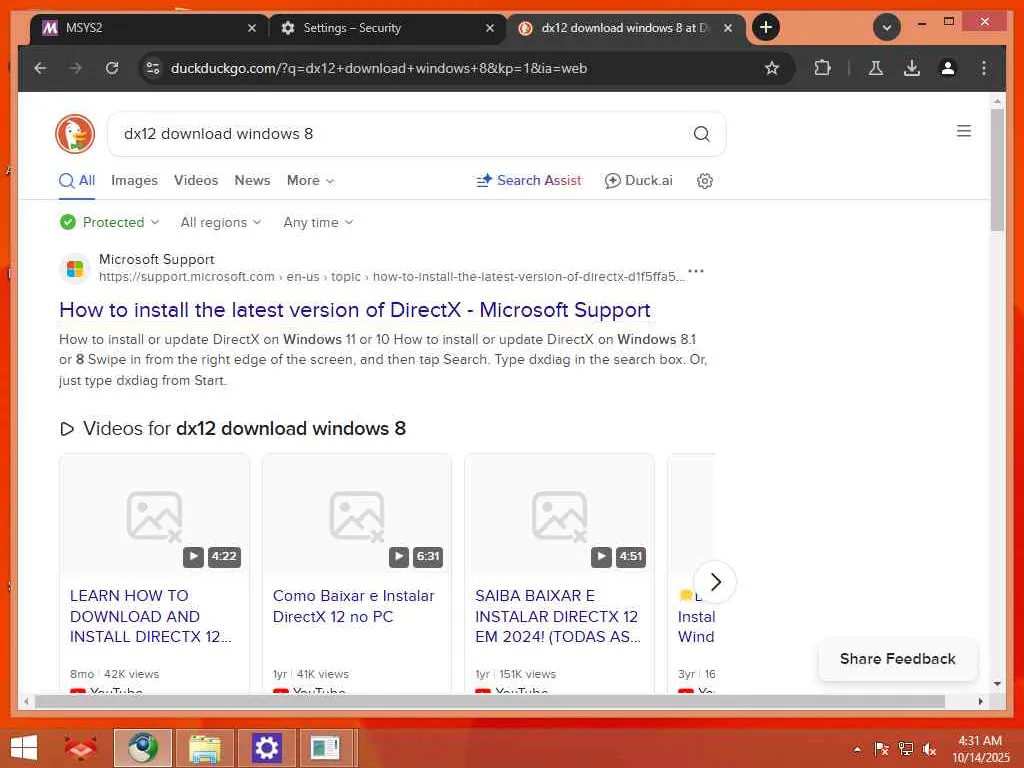Open Como Baixar e Instalar DirectX 12 no PC video
The width and height of the screenshot is (1024, 768).
pyautogui.click(x=353, y=606)
